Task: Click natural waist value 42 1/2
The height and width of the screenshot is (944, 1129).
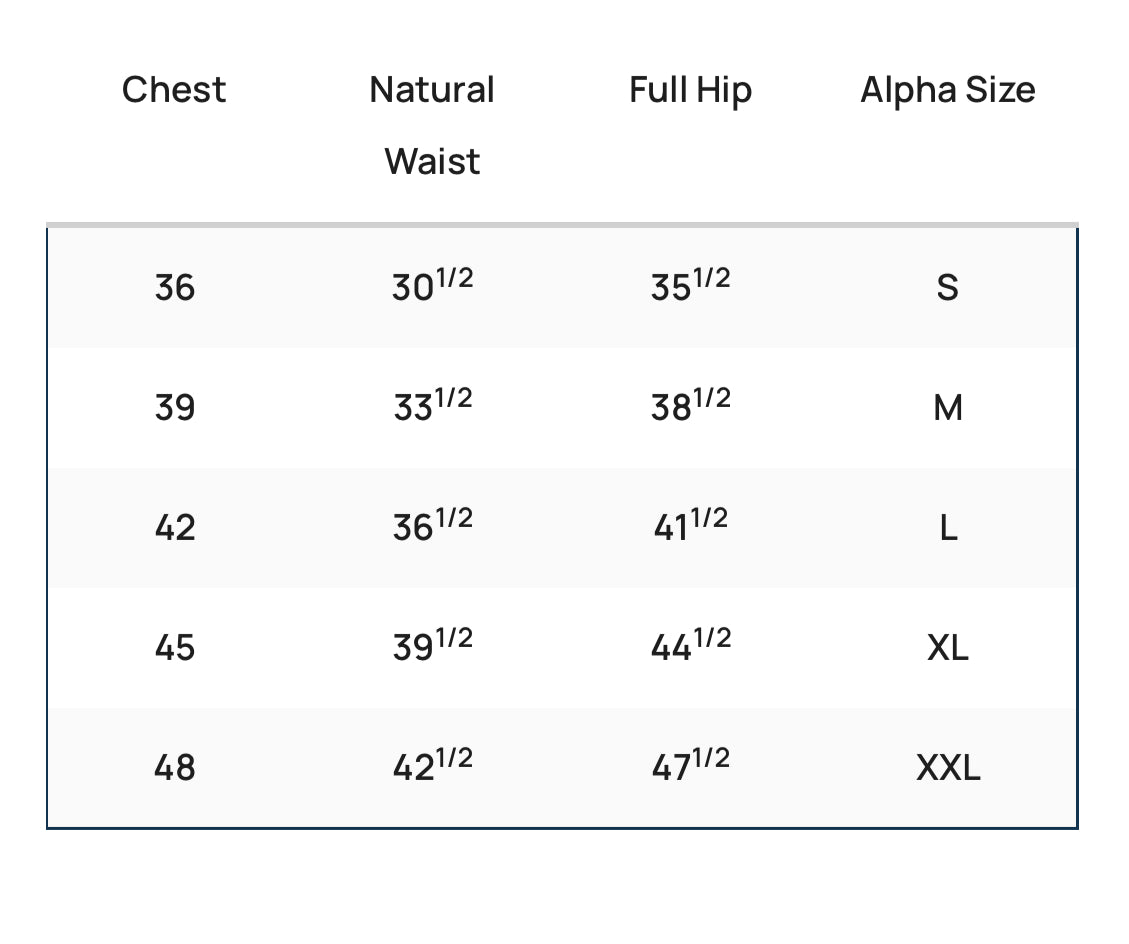Action: pyautogui.click(x=432, y=767)
